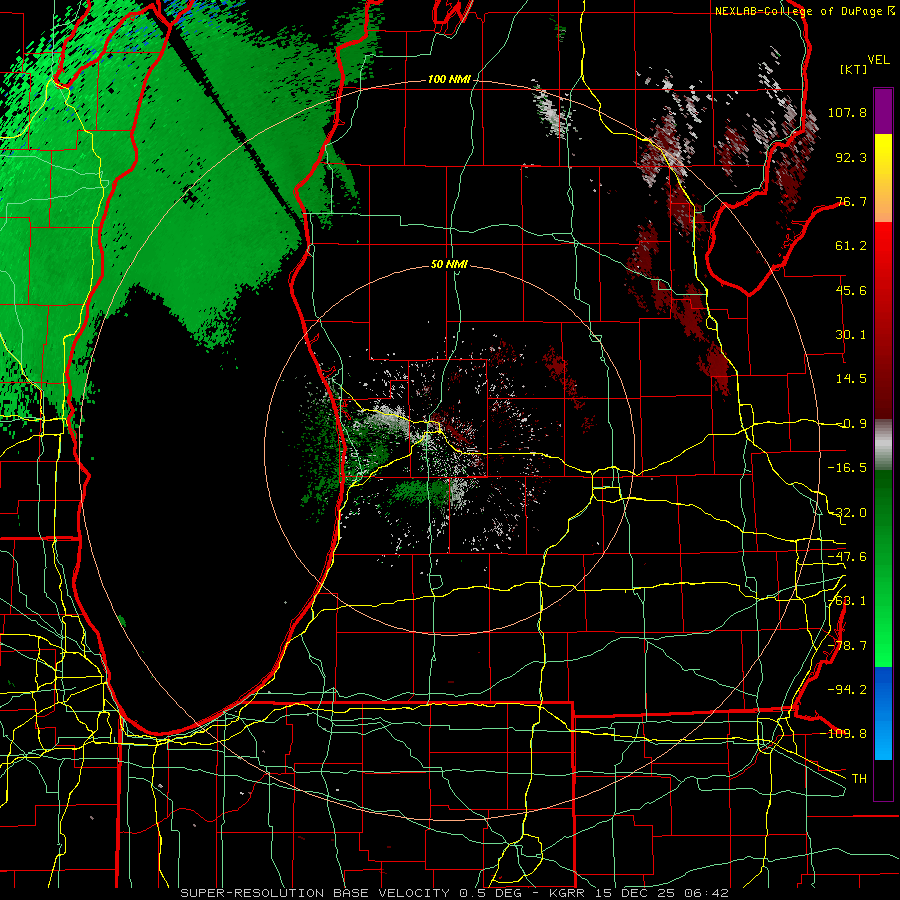Click the -94.2 legend value
This screenshot has width=900, height=900.
click(x=847, y=690)
